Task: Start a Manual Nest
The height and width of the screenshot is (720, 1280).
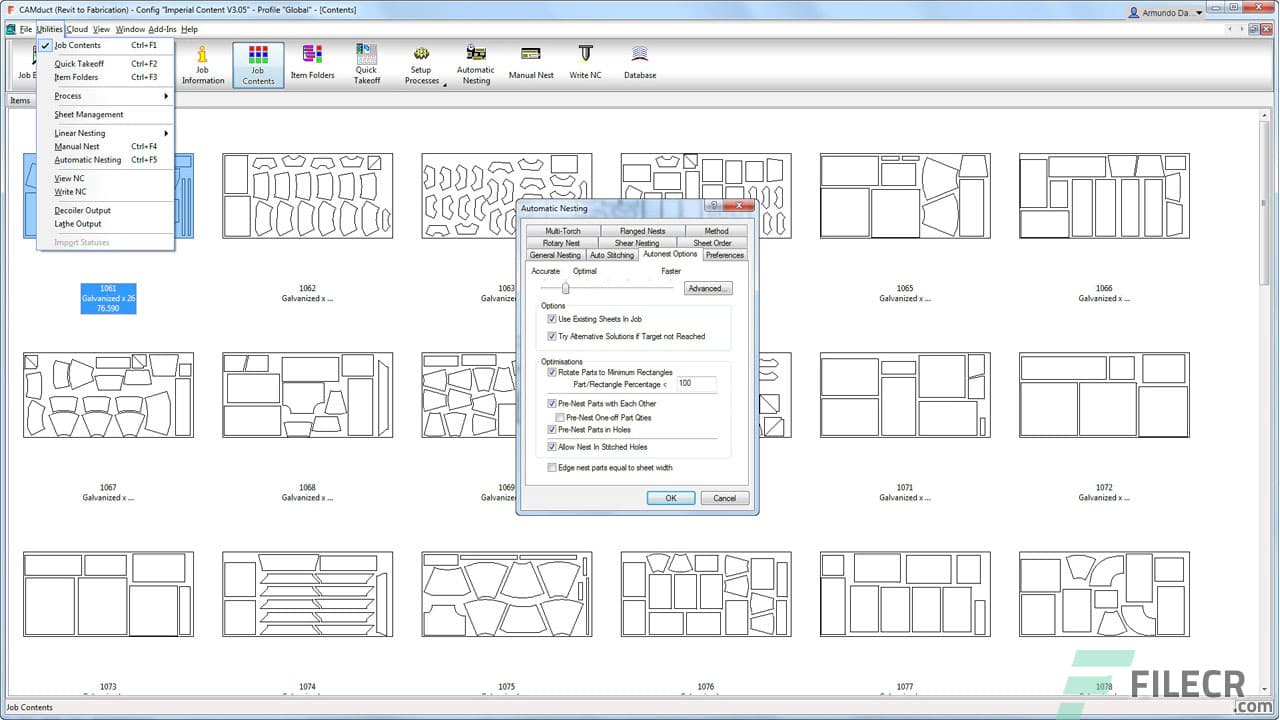Action: pos(530,62)
